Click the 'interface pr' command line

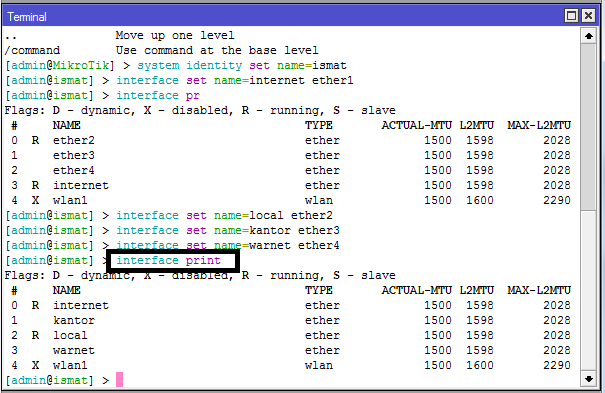coord(158,95)
